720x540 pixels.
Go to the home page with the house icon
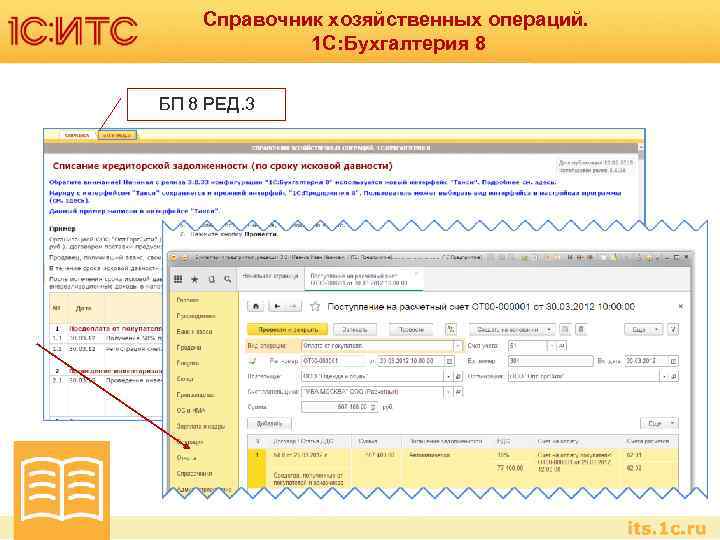(256, 306)
